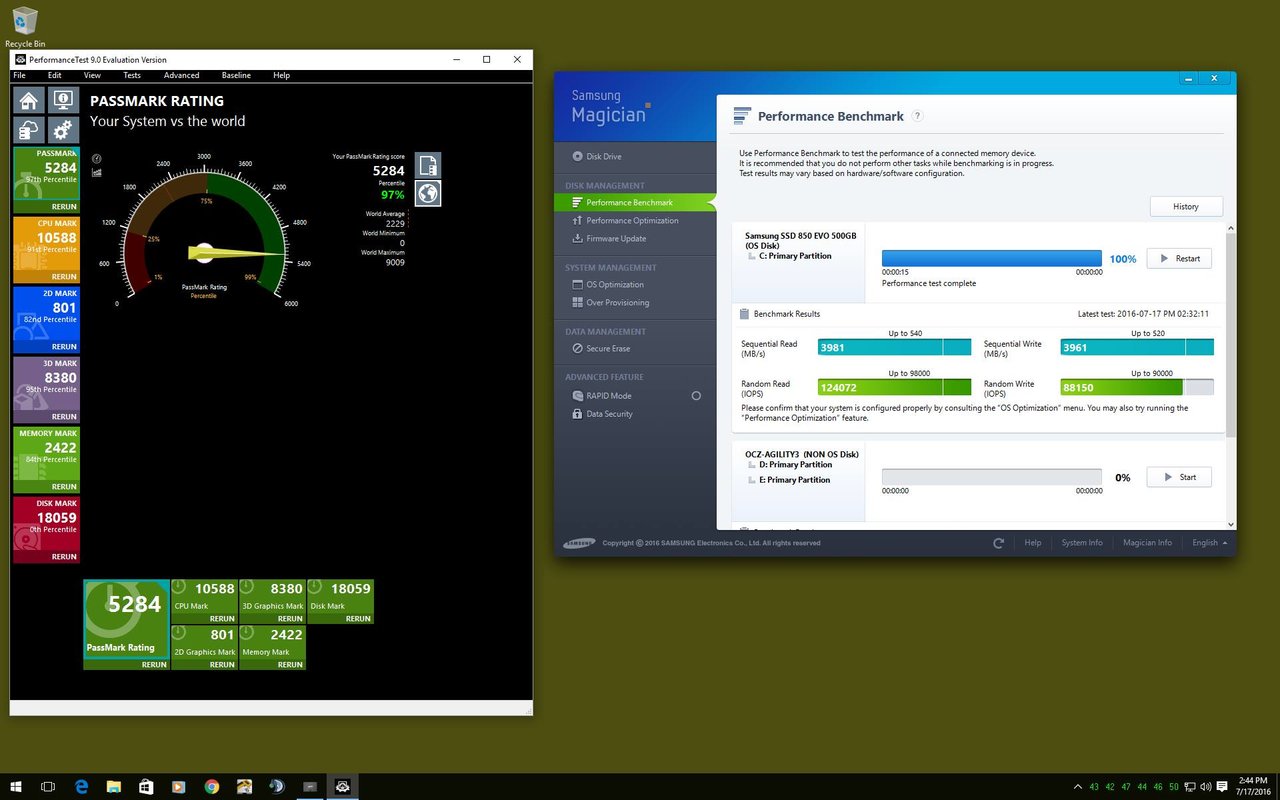The image size is (1280, 800).
Task: Click the small bar chart view icon
Action: coord(97,172)
